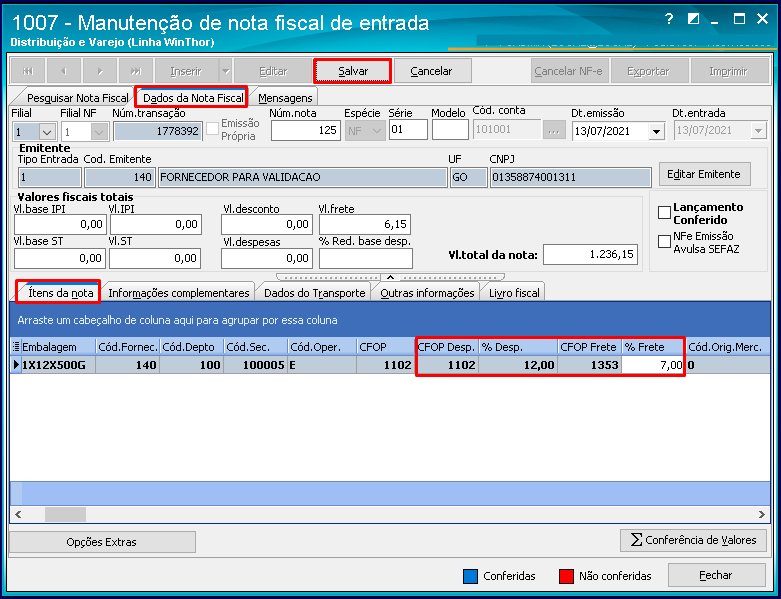781x599 pixels.
Task: Click the Editar button
Action: (273, 71)
